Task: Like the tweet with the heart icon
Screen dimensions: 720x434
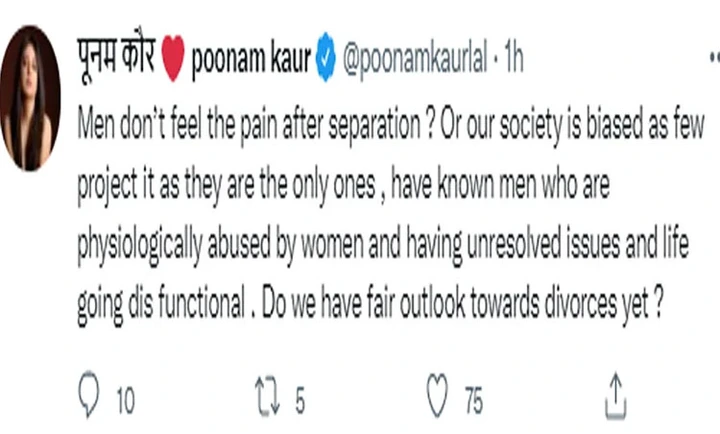Action: pyautogui.click(x=438, y=399)
